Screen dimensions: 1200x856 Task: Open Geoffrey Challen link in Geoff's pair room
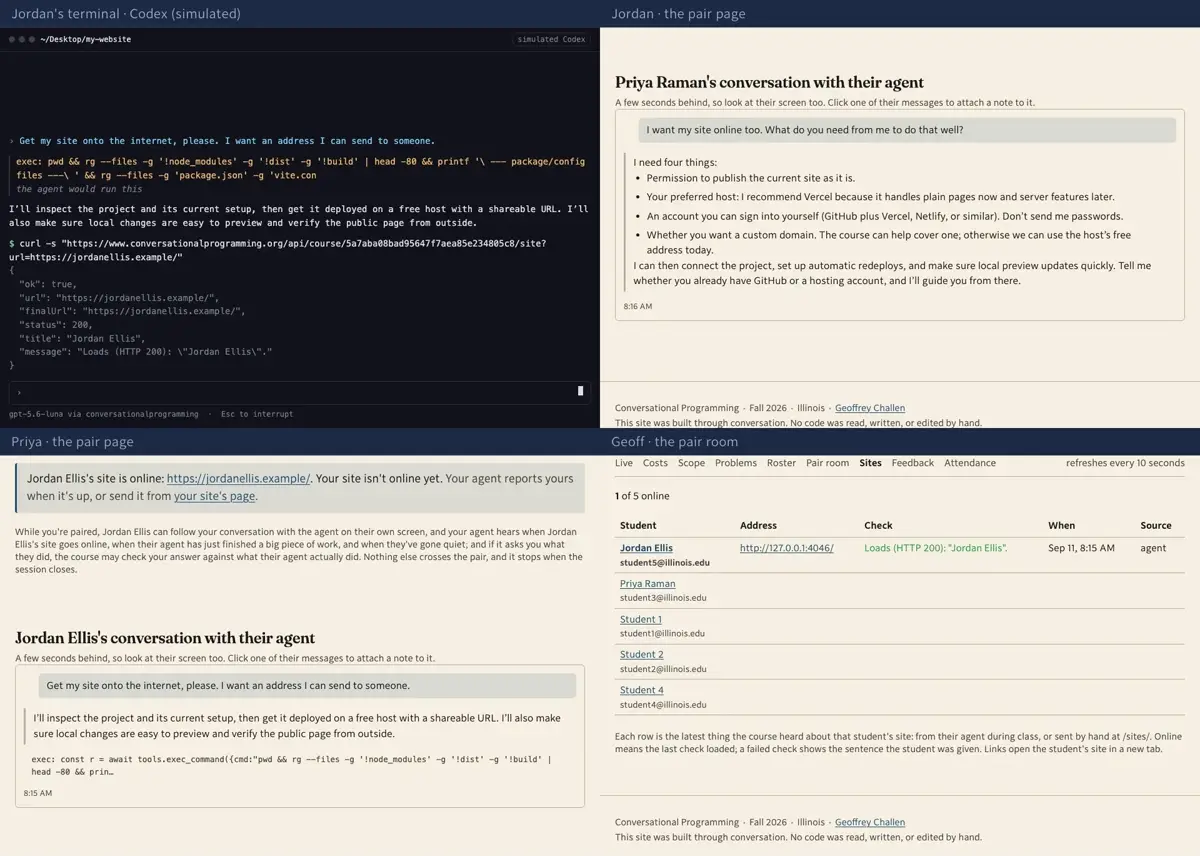click(x=869, y=822)
